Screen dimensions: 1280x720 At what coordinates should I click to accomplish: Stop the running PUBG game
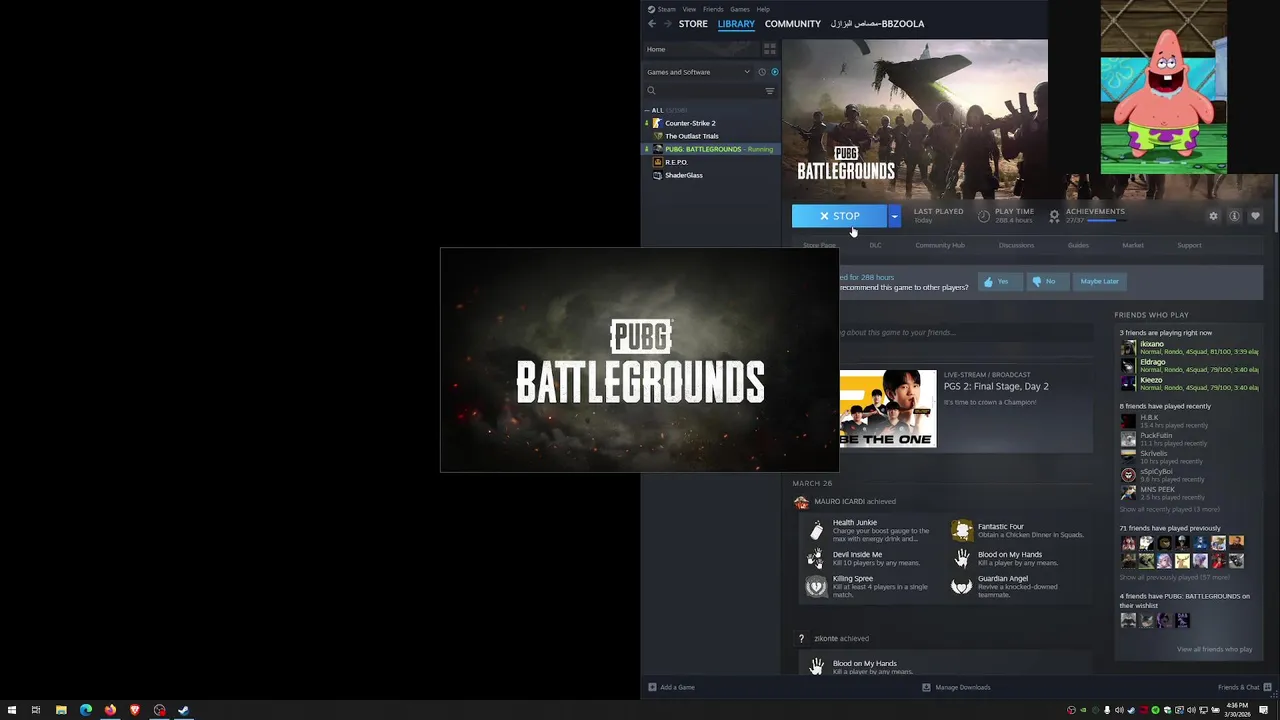839,216
